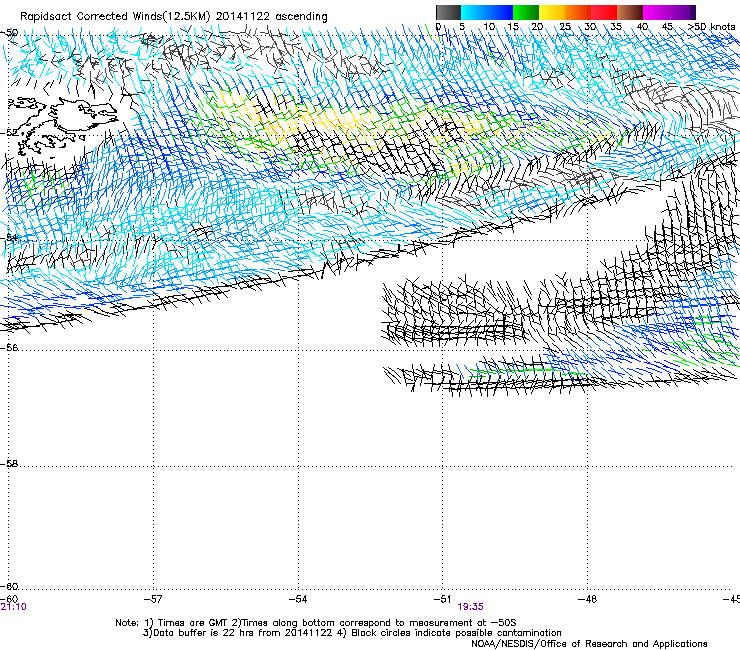Select the -56 latitude label on left axis
The height and width of the screenshot is (650, 740).
9,347
